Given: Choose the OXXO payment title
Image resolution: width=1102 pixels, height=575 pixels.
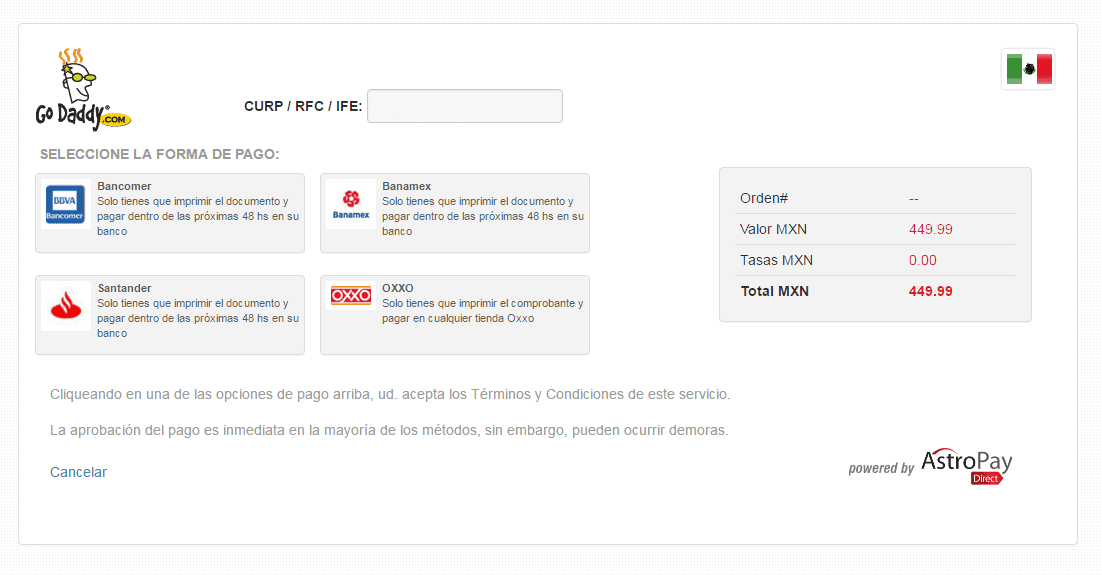Looking at the screenshot, I should click(x=398, y=288).
